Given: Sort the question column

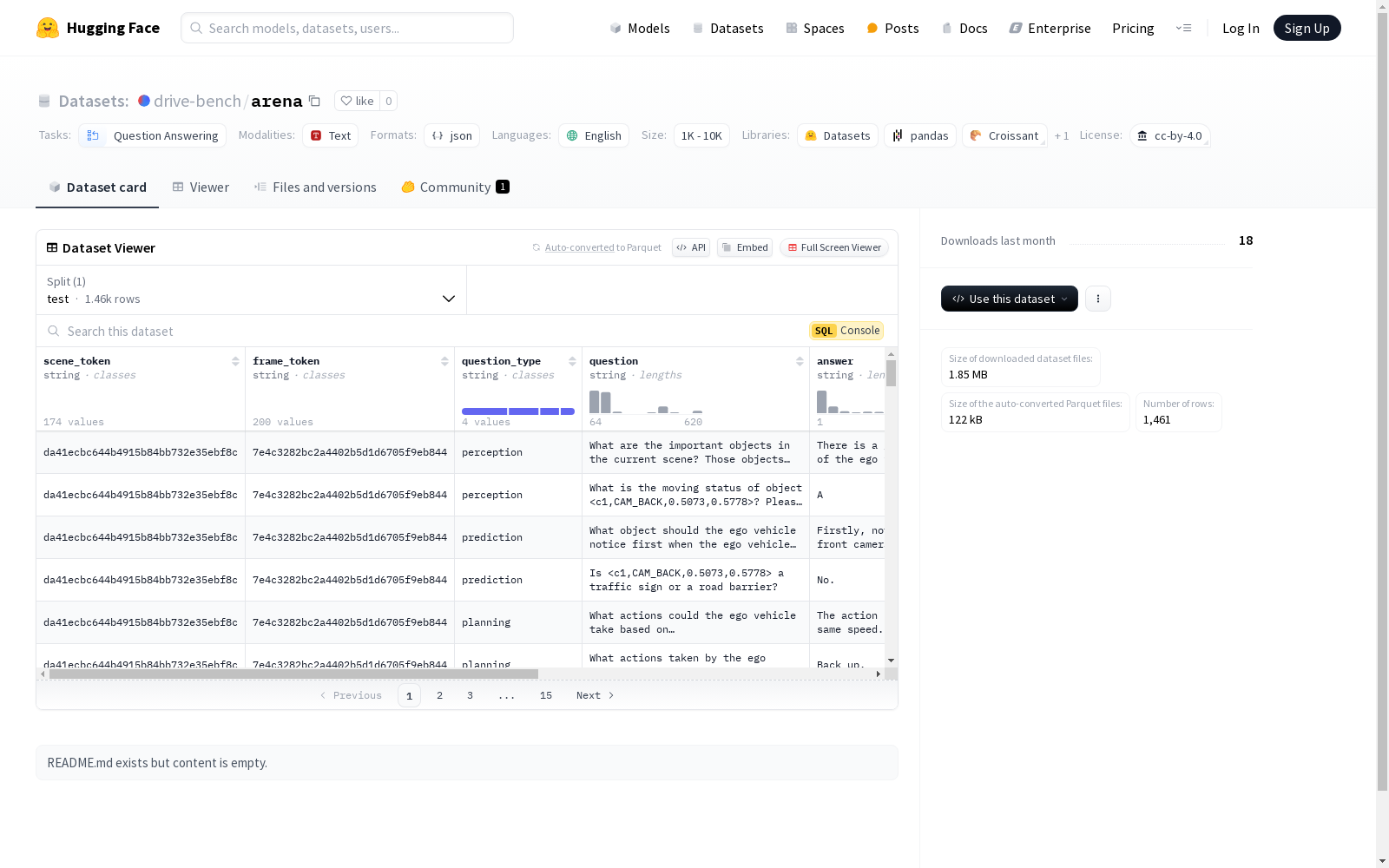Looking at the screenshot, I should 800,361.
